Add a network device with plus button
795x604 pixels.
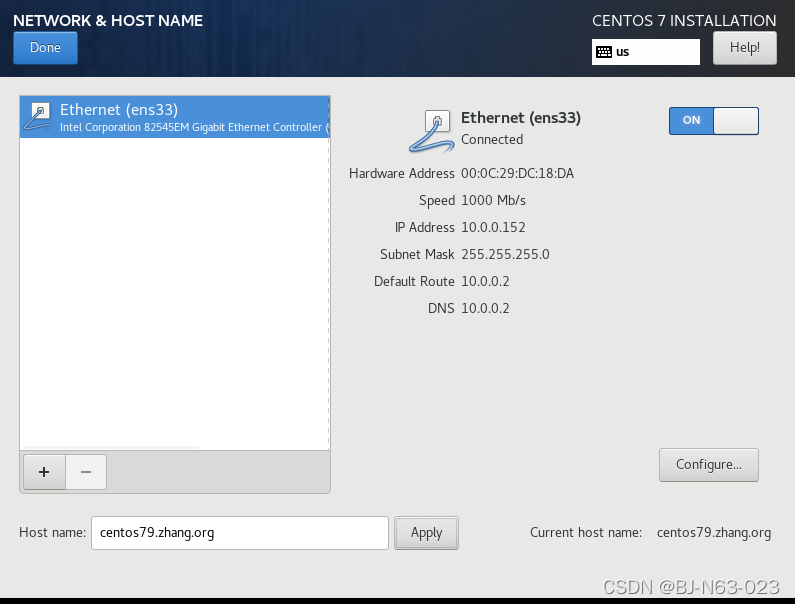click(x=44, y=472)
